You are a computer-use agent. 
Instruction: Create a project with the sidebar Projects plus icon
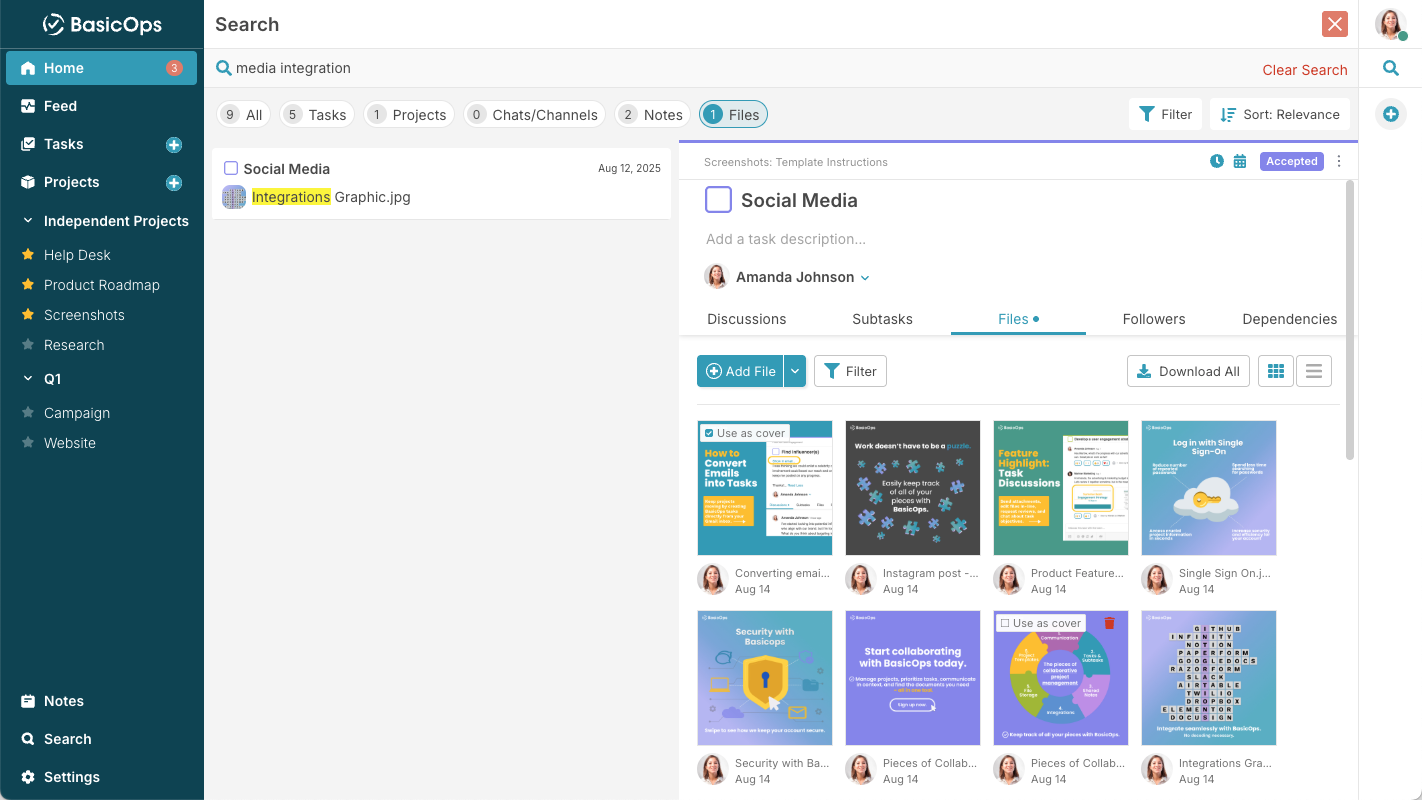174,183
